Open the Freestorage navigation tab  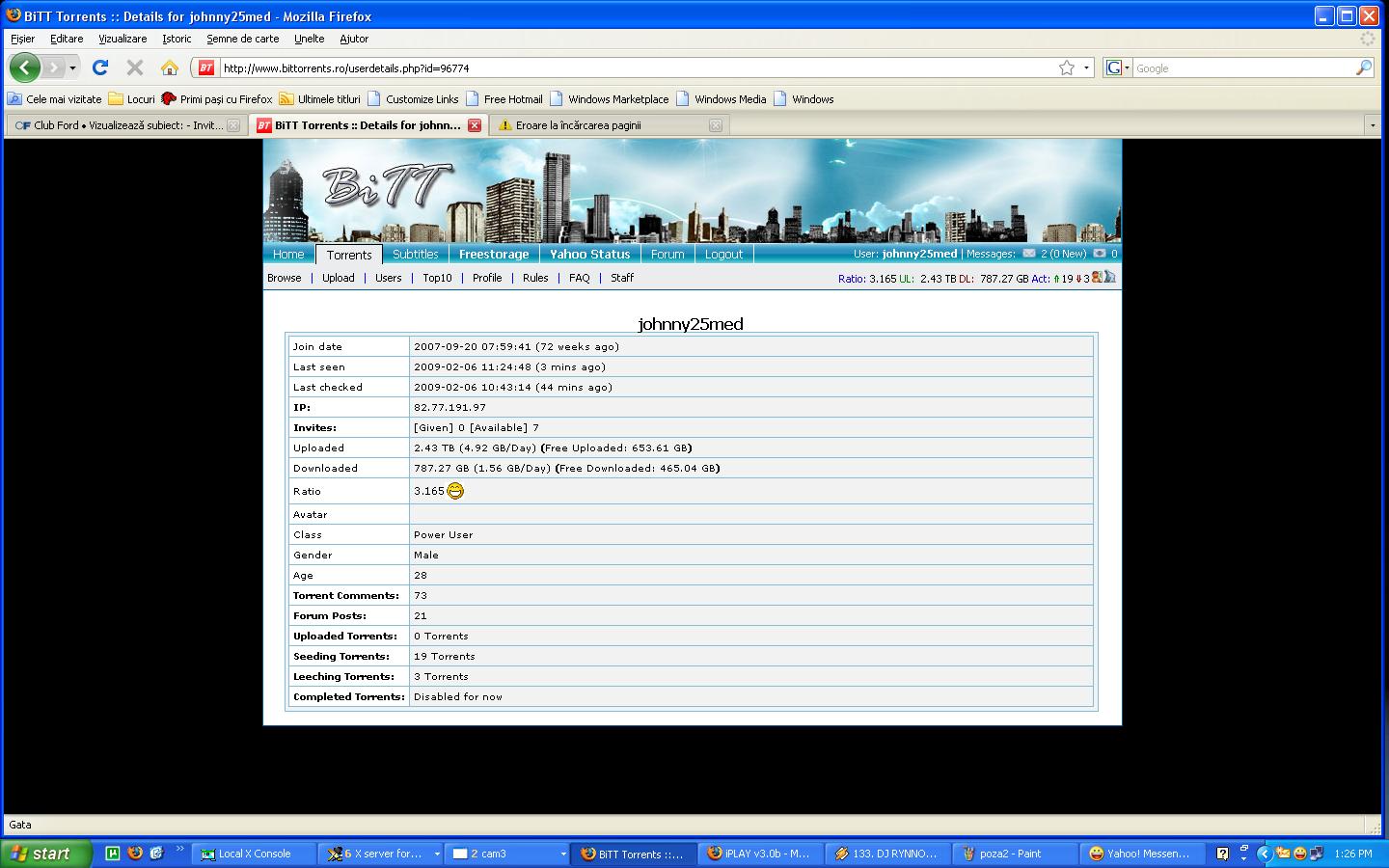(x=494, y=255)
